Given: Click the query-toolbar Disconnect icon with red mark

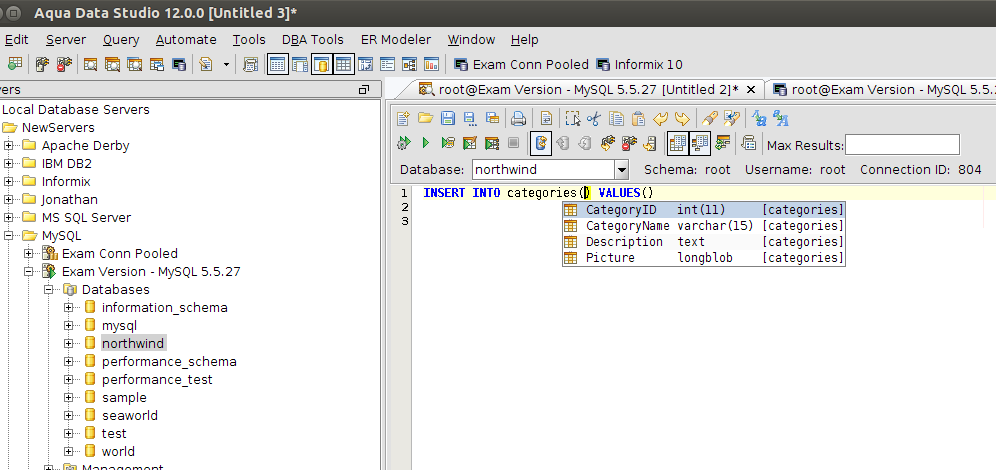Looking at the screenshot, I should coord(629,144).
